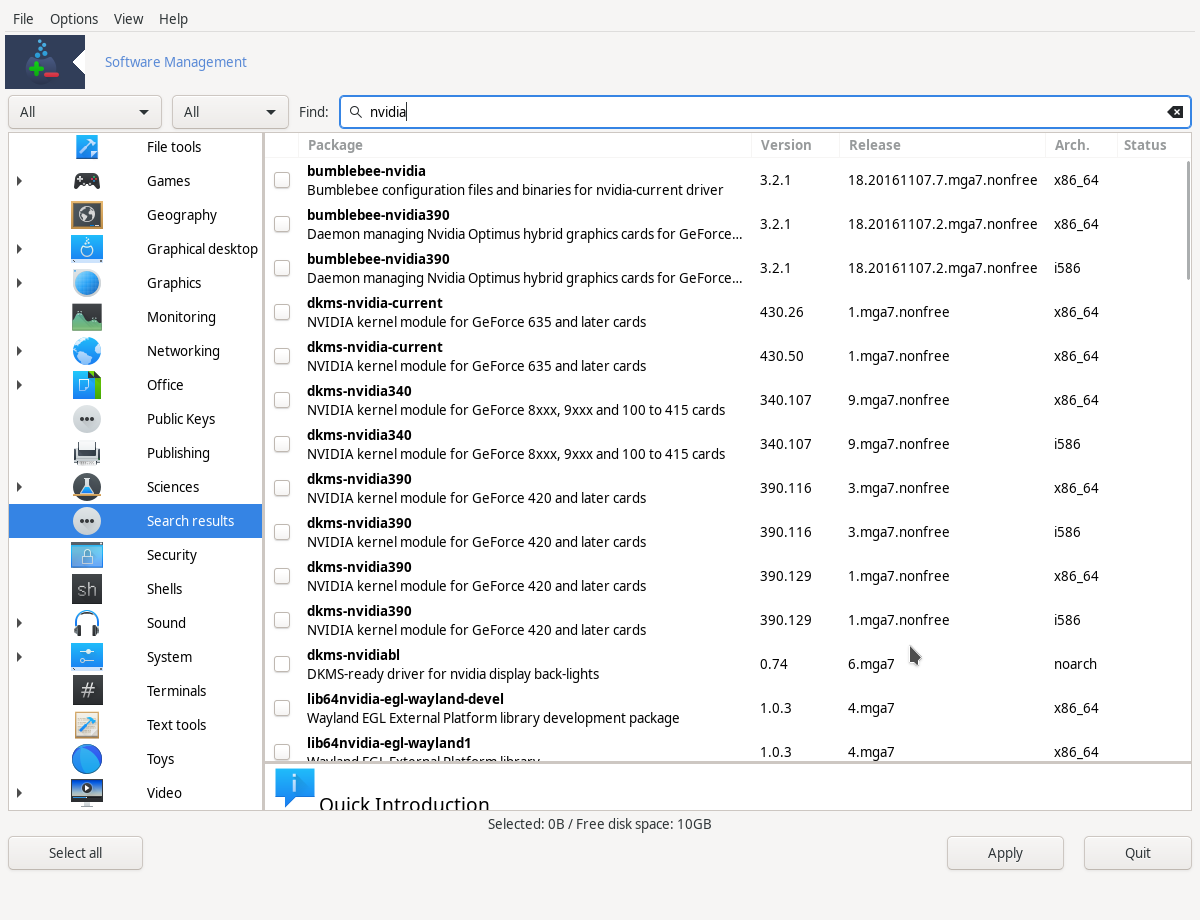
Task: Sort by Package column header
Action: pos(525,145)
